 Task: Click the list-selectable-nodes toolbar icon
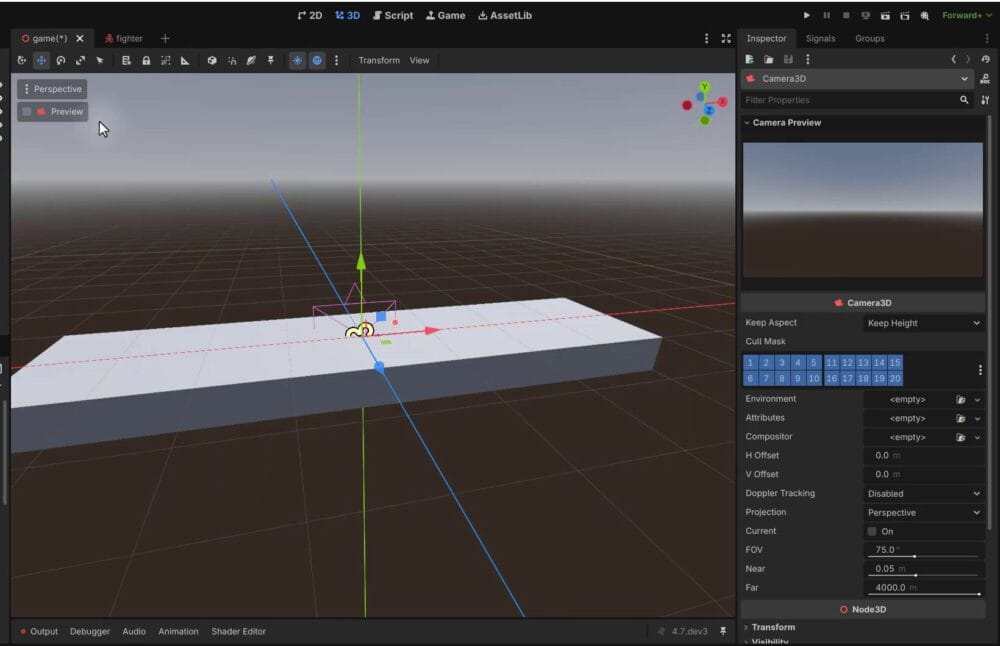[126, 61]
